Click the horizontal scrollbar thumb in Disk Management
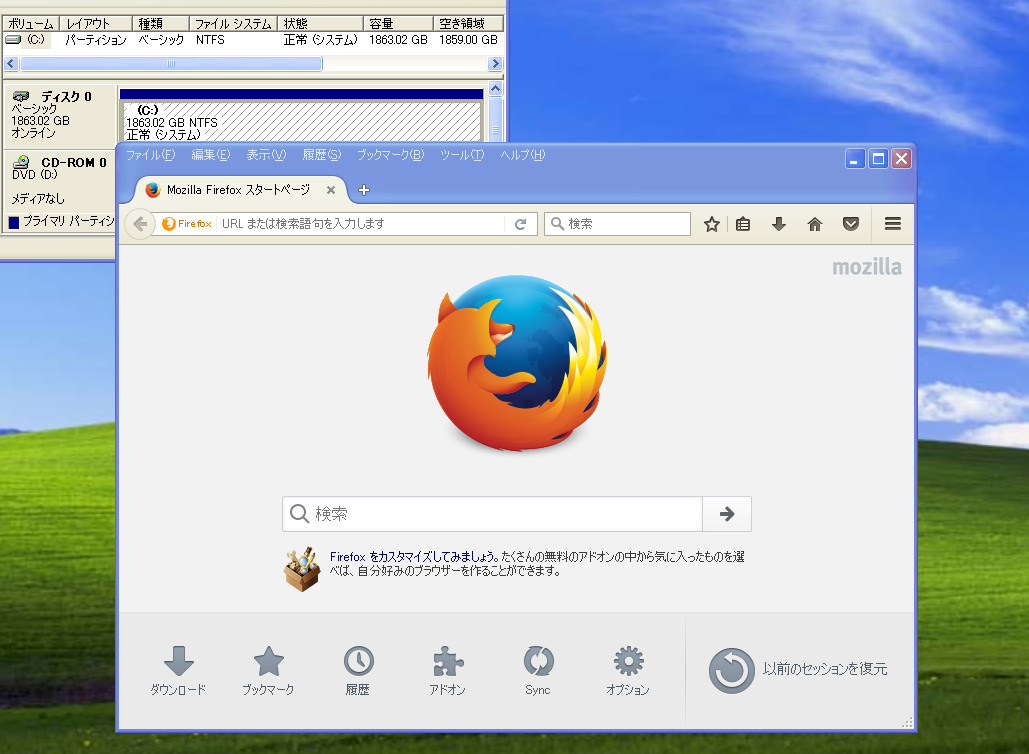Viewport: 1029px width, 754px height. click(x=171, y=64)
